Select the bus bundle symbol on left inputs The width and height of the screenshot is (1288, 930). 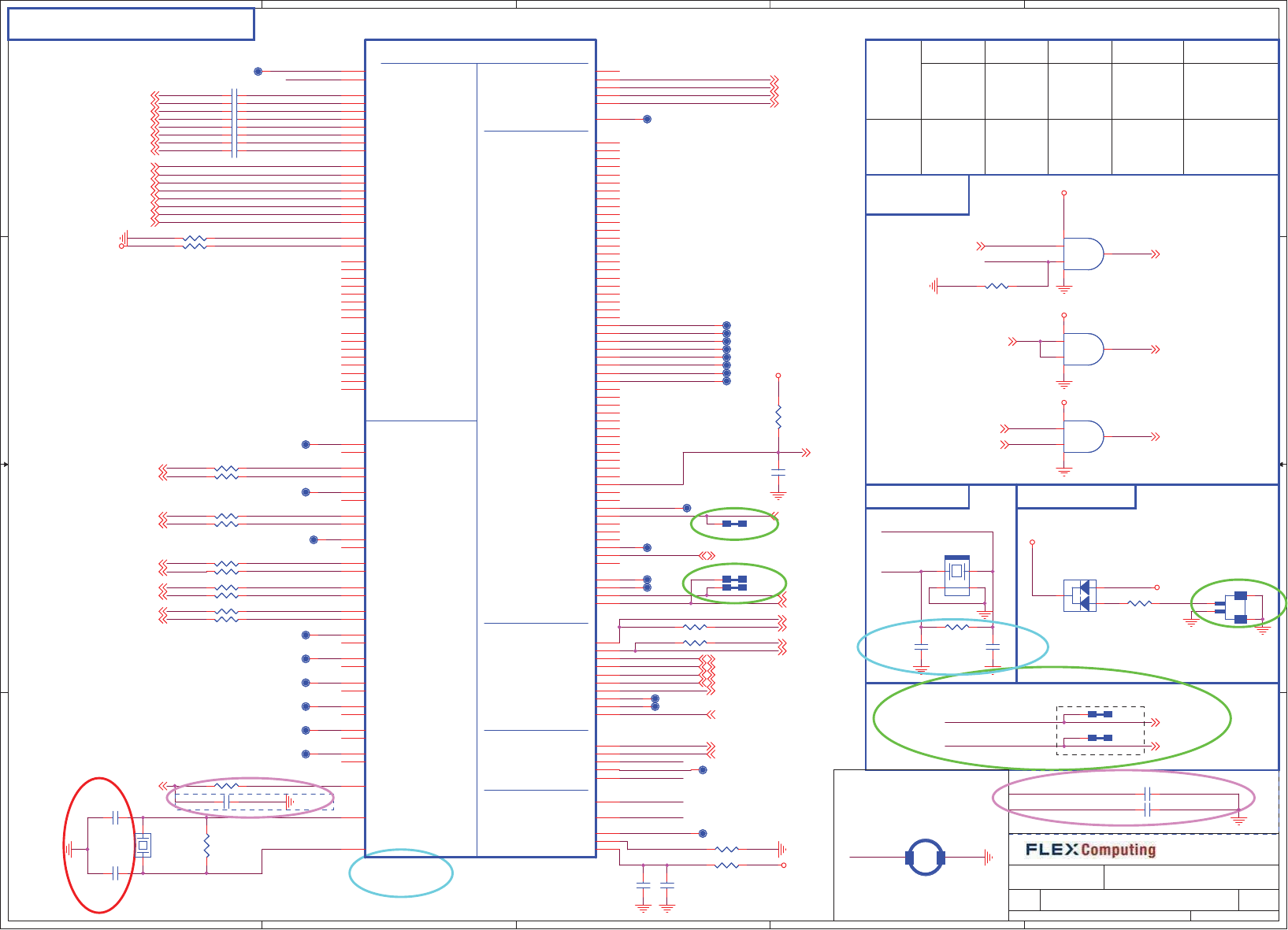tap(234, 123)
